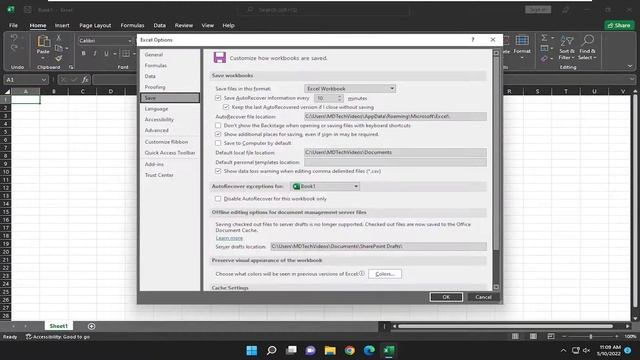Show hidden system tray icons chevron
640x360 pixels.
click(563, 350)
